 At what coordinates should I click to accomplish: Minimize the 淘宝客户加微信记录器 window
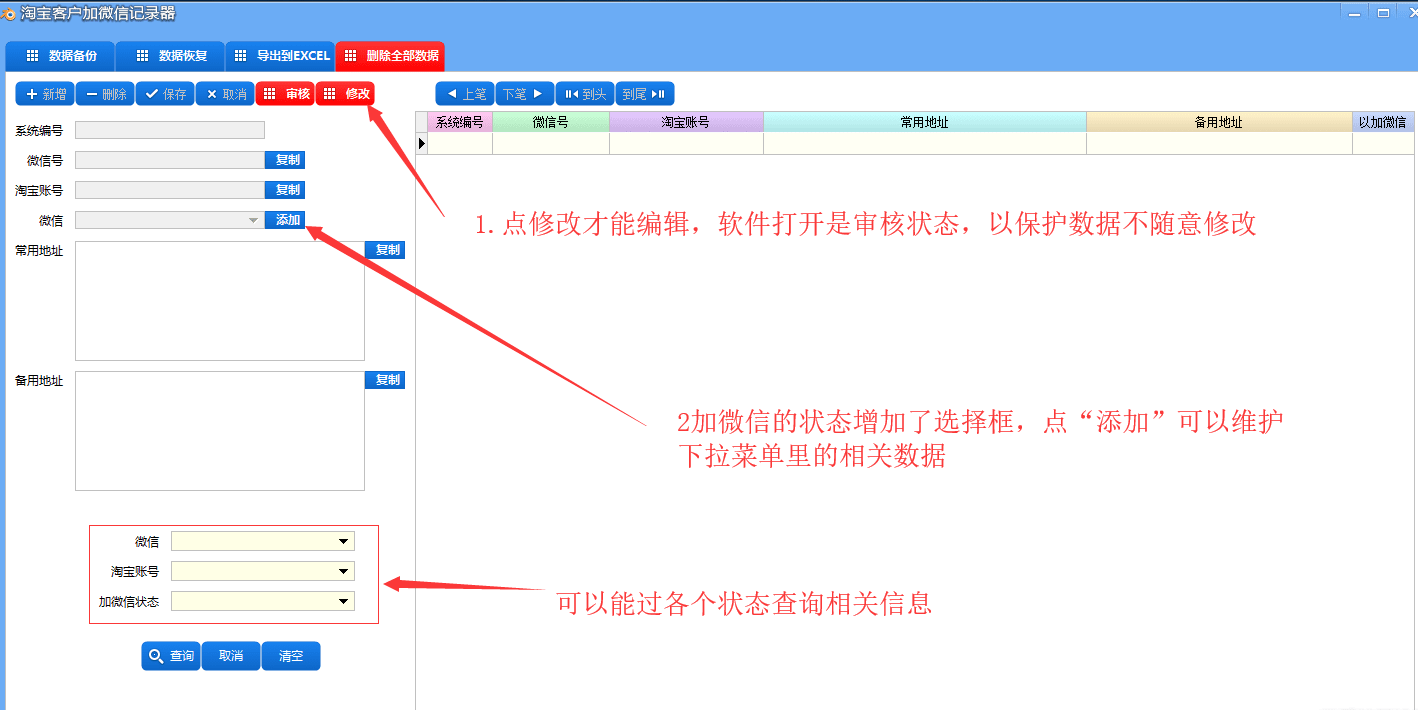coord(1354,13)
